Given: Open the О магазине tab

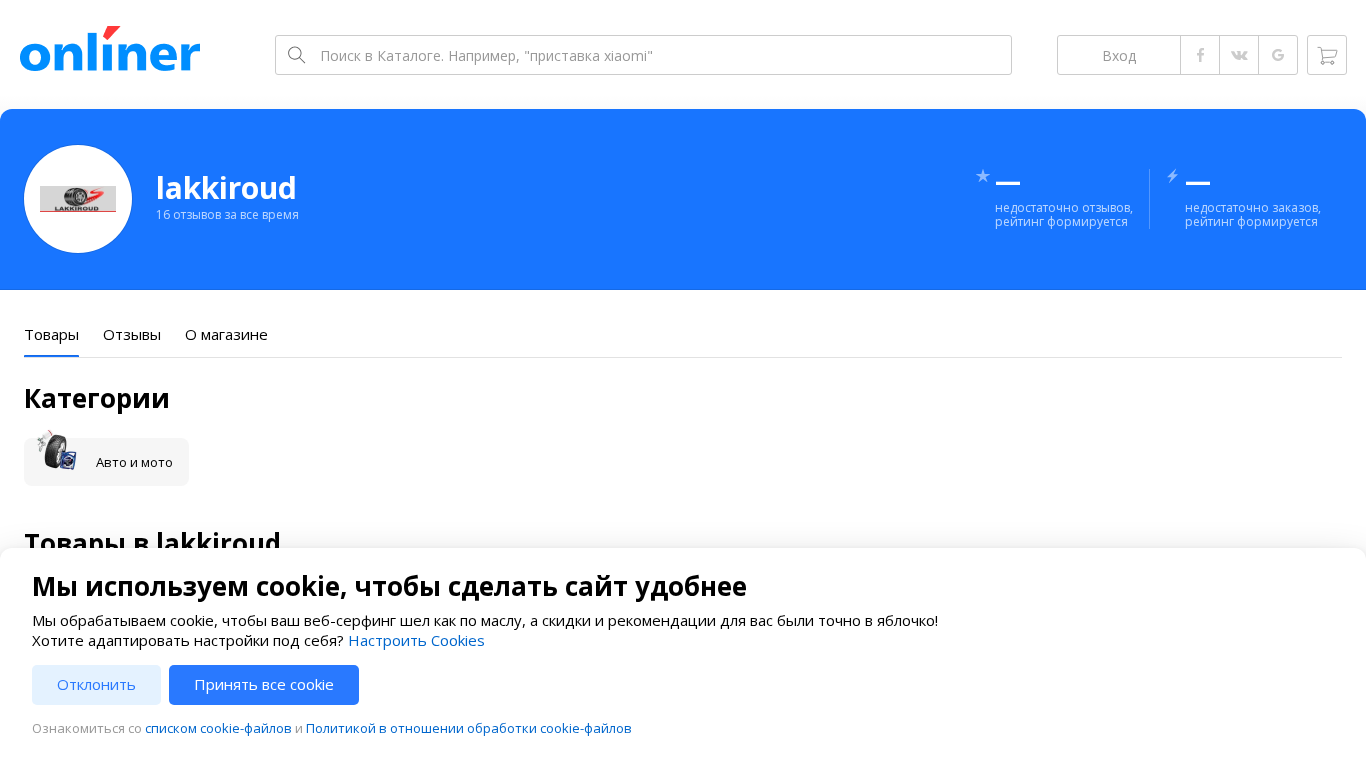Looking at the screenshot, I should (226, 335).
